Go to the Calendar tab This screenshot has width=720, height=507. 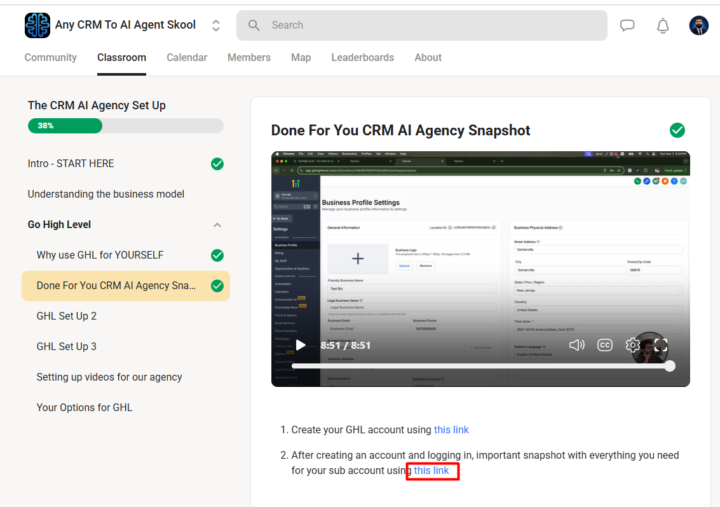coord(187,57)
